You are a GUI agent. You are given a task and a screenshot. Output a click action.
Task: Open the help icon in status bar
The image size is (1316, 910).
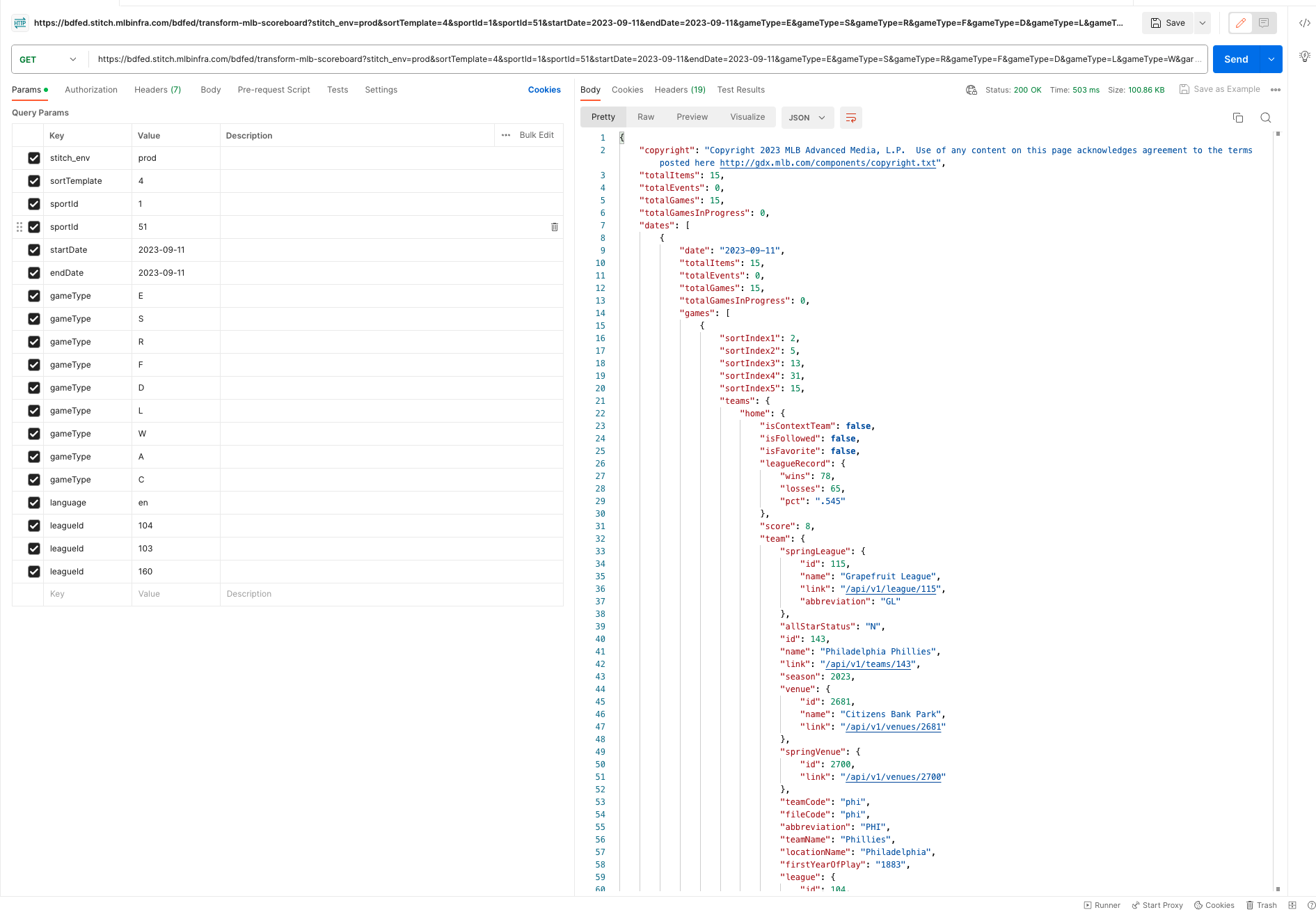point(1311,905)
